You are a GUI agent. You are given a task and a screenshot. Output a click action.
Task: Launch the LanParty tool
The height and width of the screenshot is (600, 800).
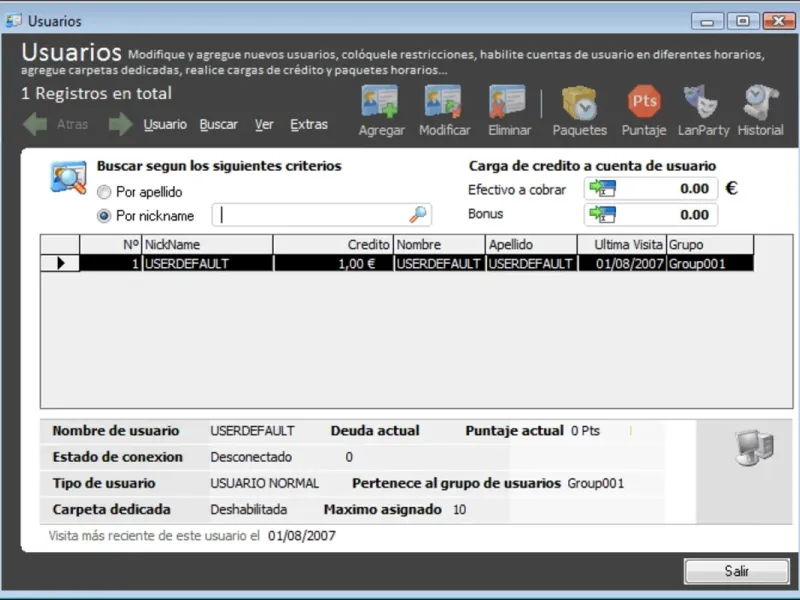tap(701, 101)
